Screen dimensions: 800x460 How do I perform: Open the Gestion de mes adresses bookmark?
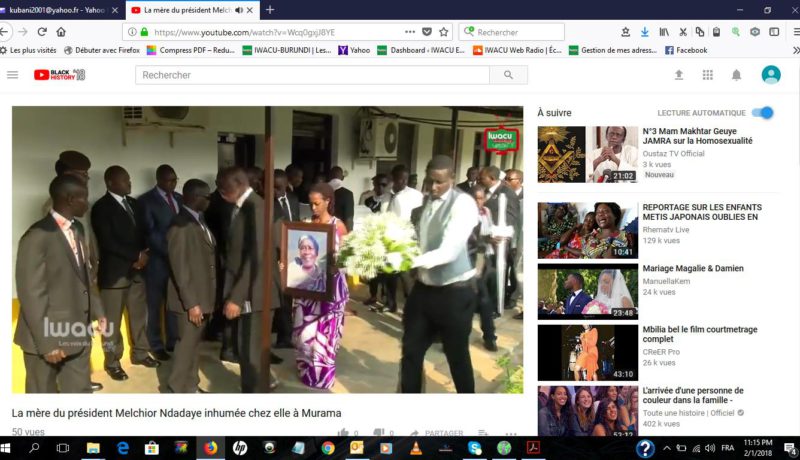pyautogui.click(x=613, y=50)
